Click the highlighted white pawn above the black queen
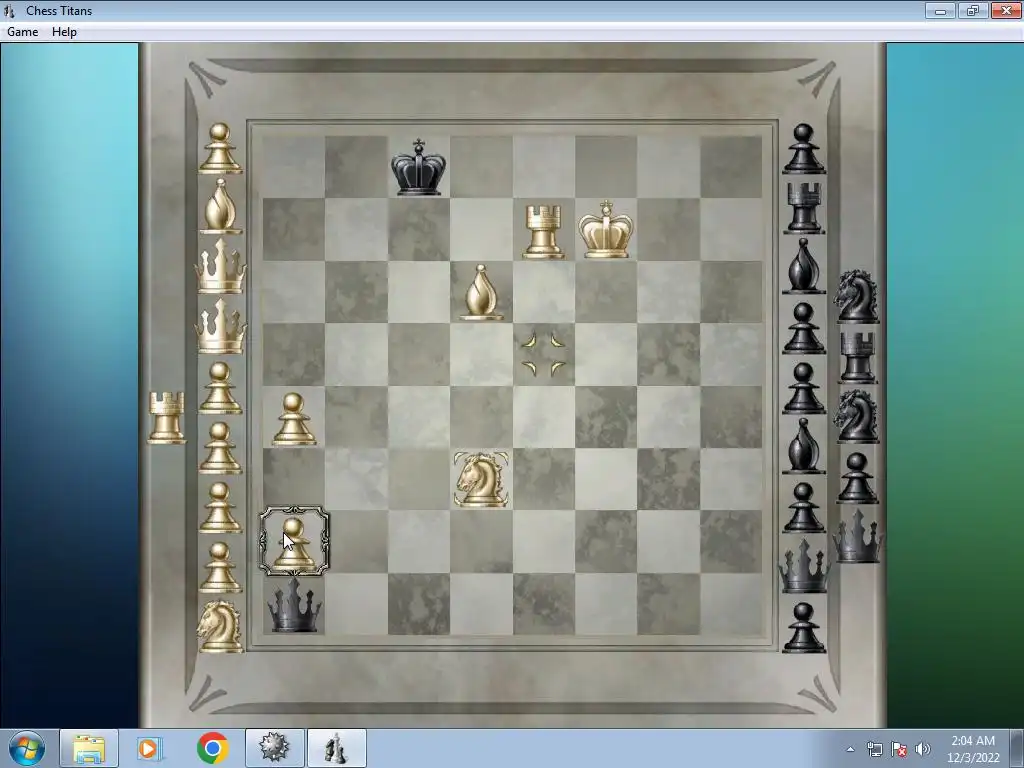This screenshot has width=1024, height=768. click(294, 542)
